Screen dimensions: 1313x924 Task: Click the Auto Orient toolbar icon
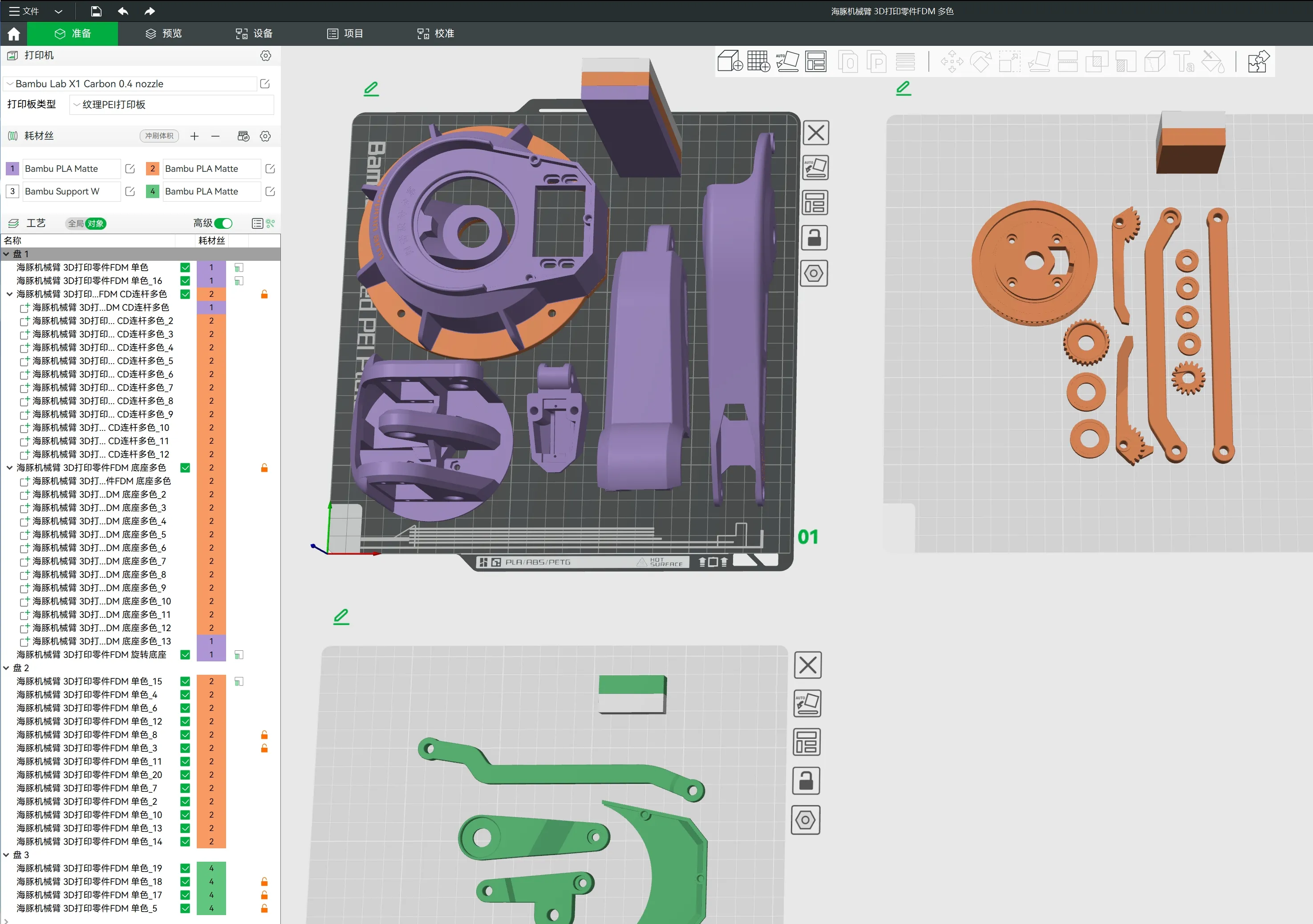click(x=787, y=61)
